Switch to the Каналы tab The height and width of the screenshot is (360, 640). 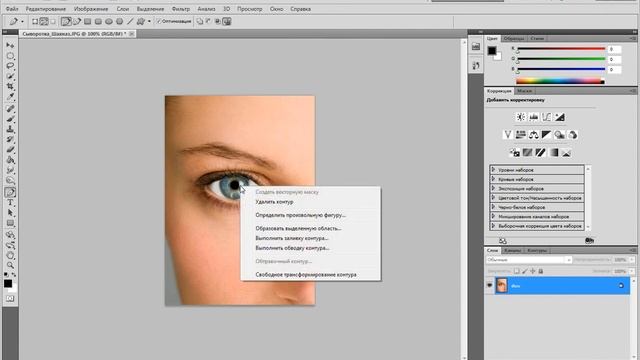tap(512, 250)
